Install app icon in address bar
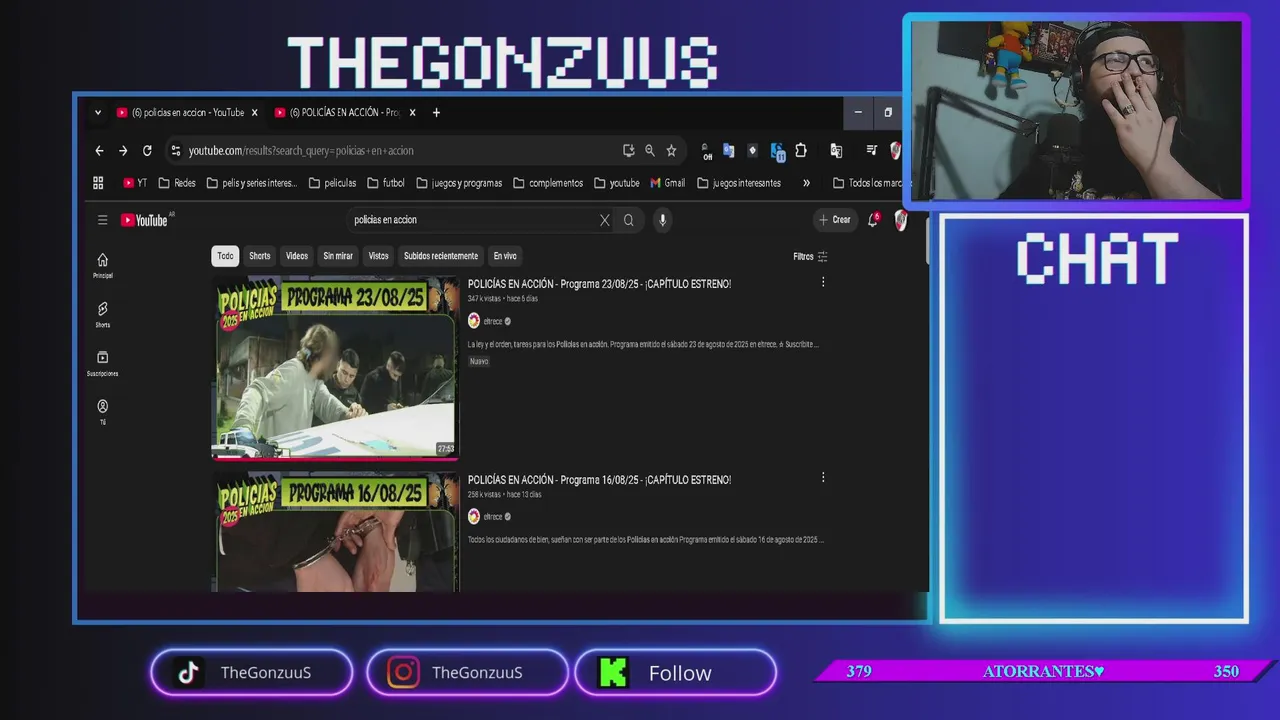Viewport: 1280px width, 720px height. click(x=628, y=151)
